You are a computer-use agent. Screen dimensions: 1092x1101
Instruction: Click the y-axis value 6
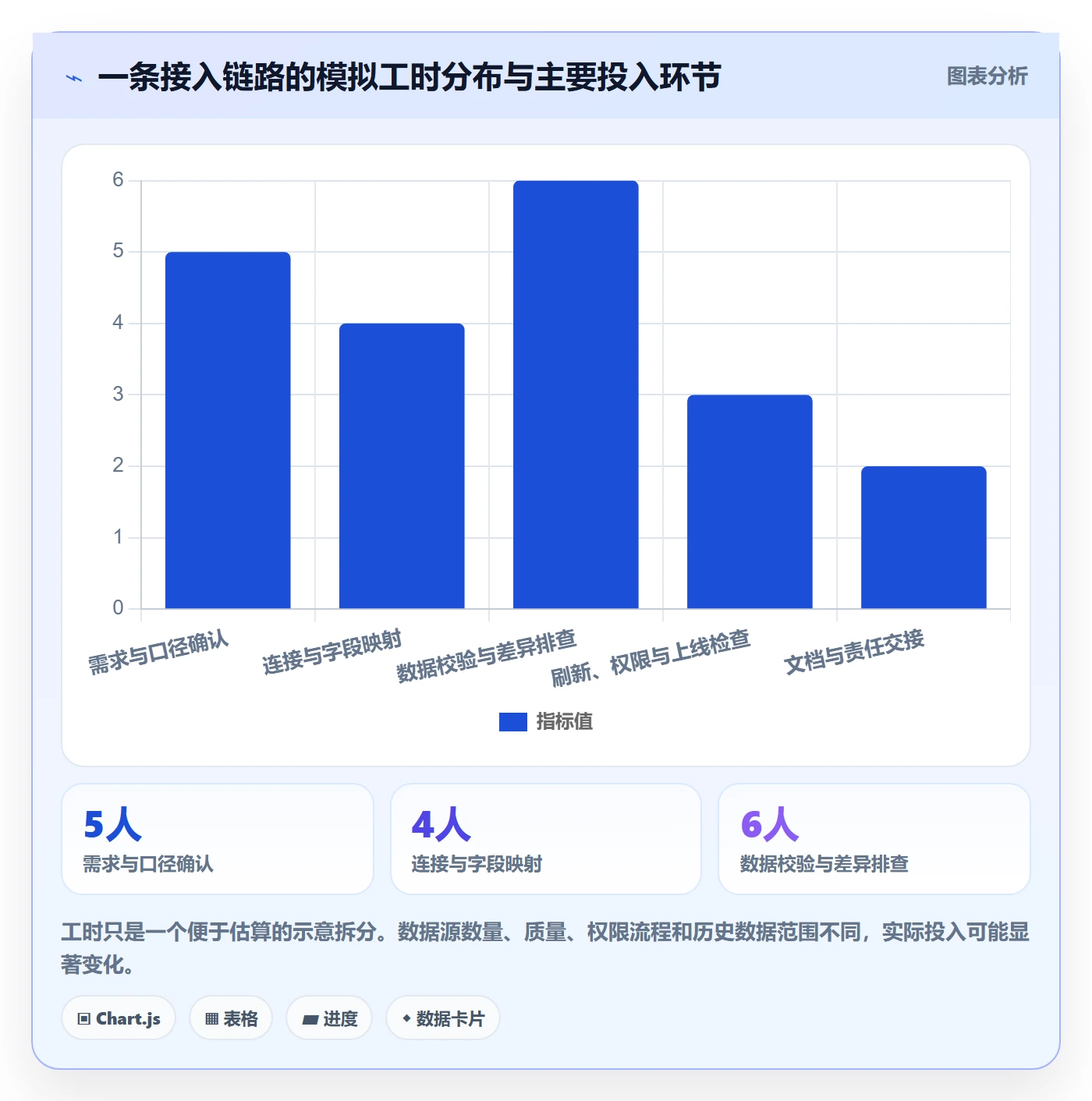118,180
